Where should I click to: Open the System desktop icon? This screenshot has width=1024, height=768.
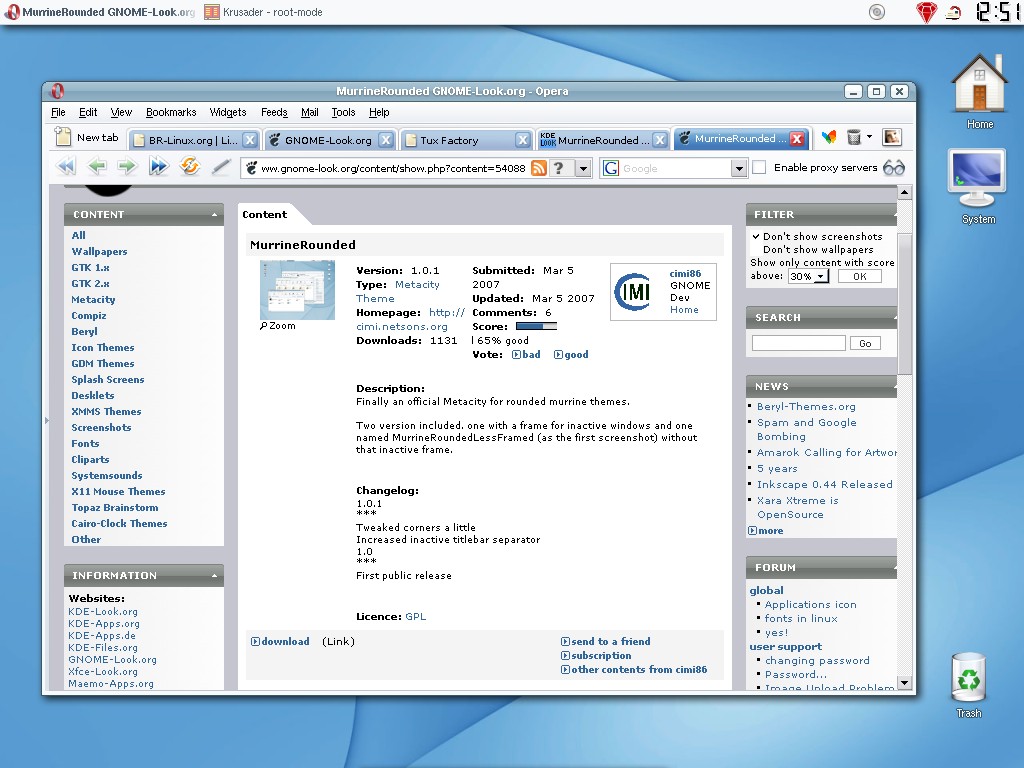(978, 187)
